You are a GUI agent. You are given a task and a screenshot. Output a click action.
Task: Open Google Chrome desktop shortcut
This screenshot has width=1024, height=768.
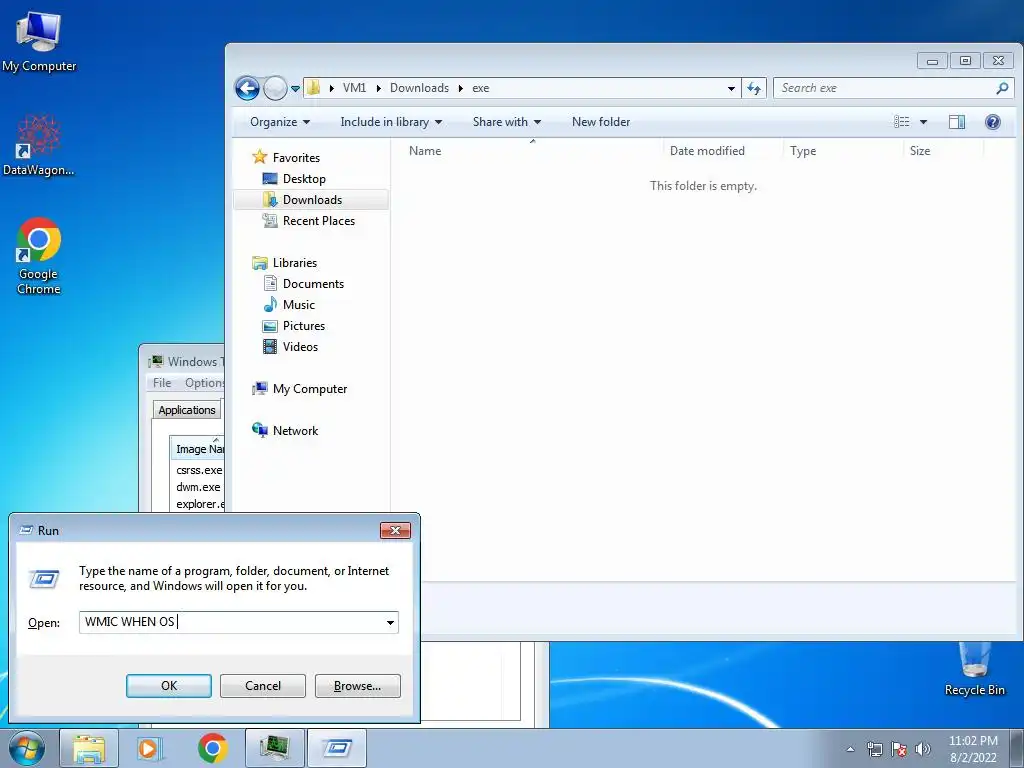click(39, 256)
